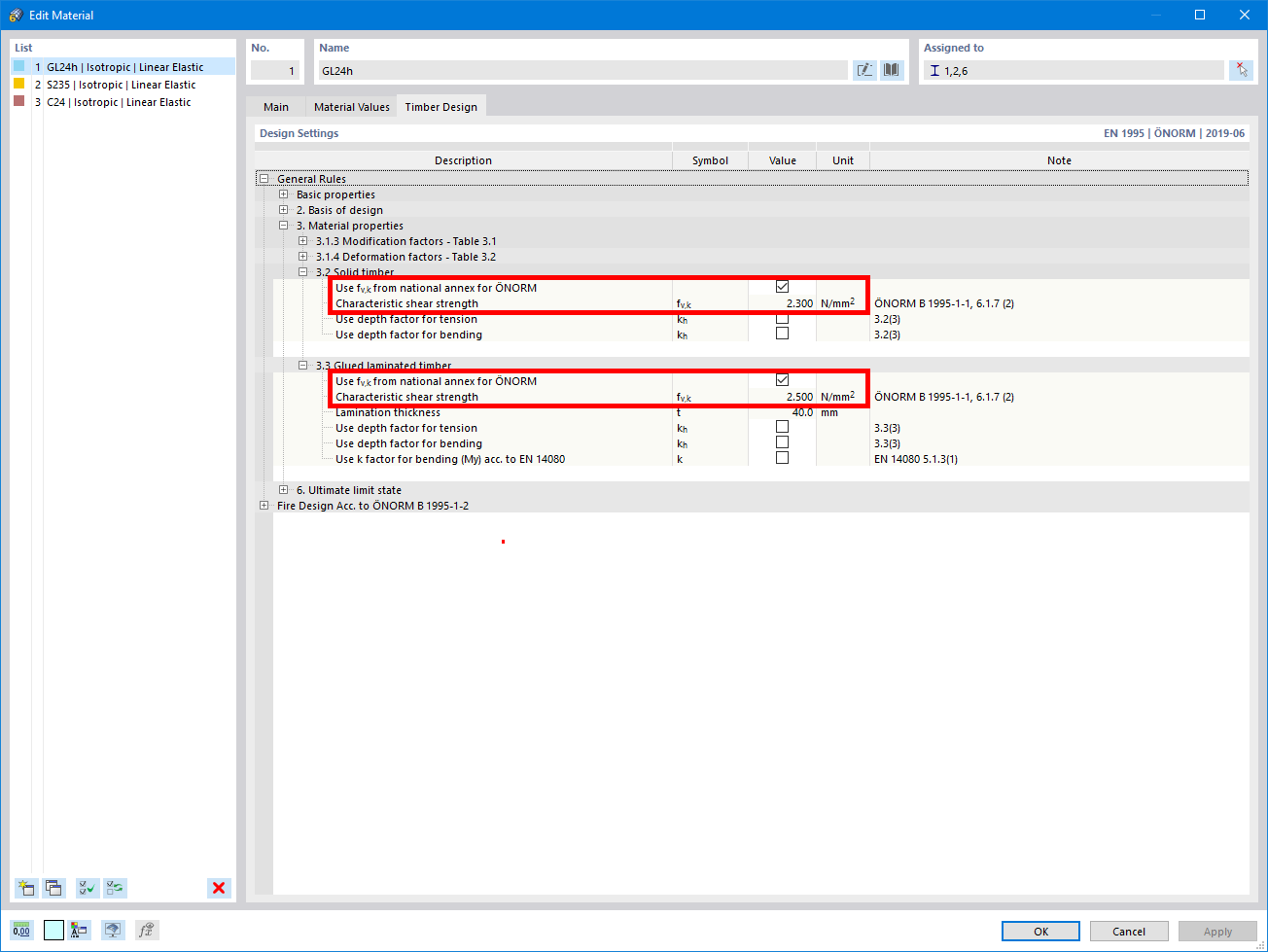This screenshot has width=1268, height=952.
Task: Click the Value column header
Action: point(783,160)
